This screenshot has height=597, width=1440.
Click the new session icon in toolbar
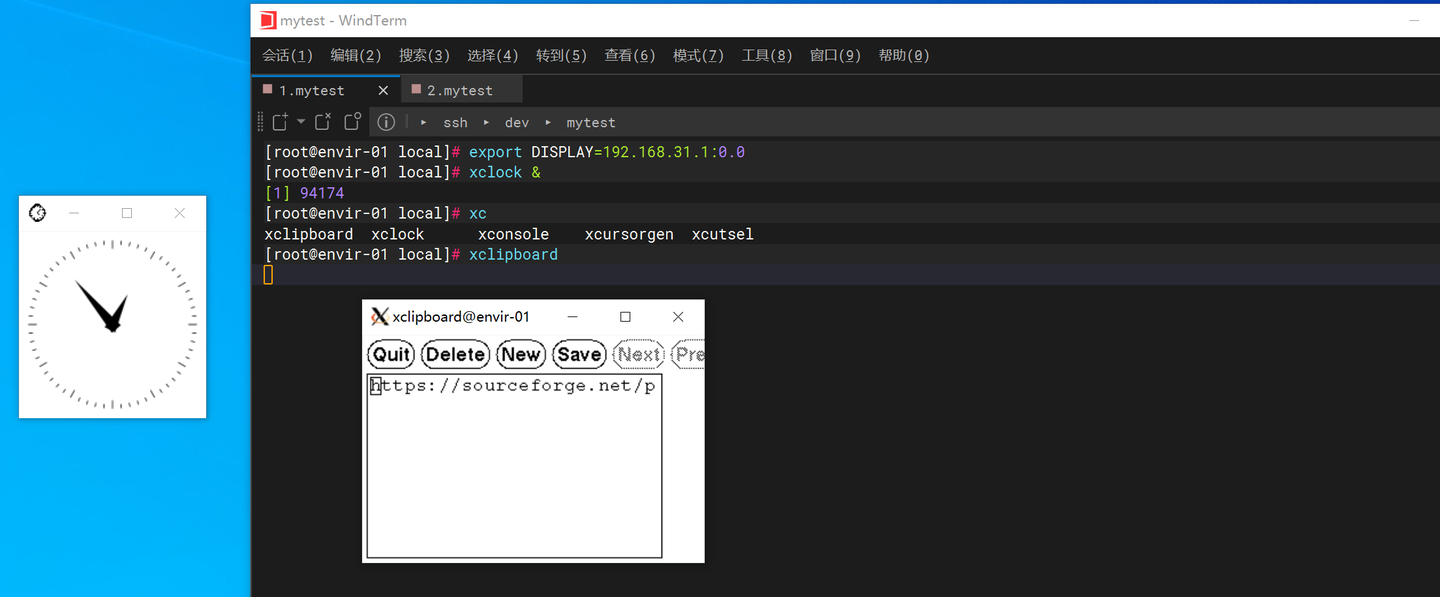(280, 122)
